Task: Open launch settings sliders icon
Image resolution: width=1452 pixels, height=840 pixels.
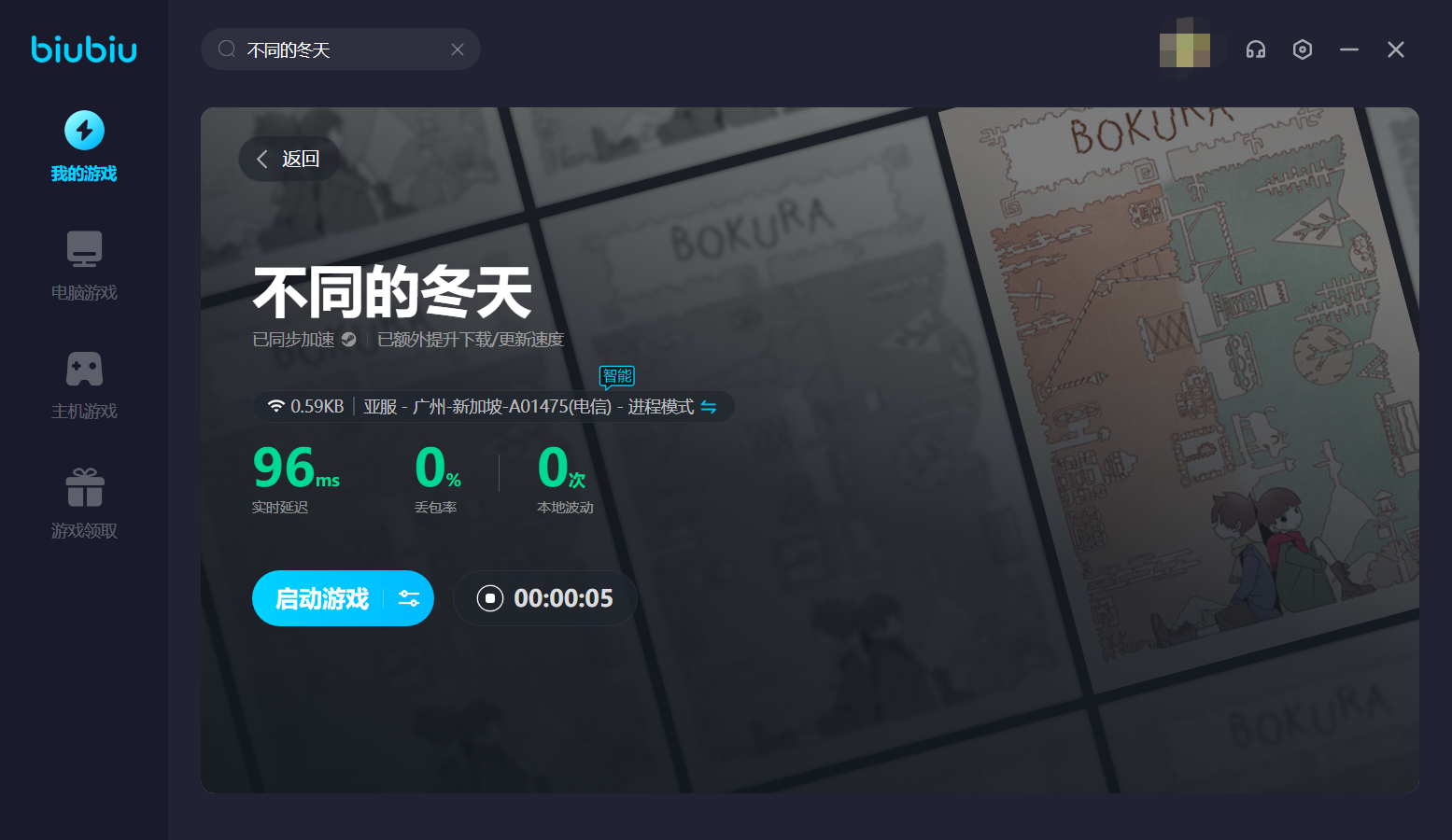Action: coord(409,598)
